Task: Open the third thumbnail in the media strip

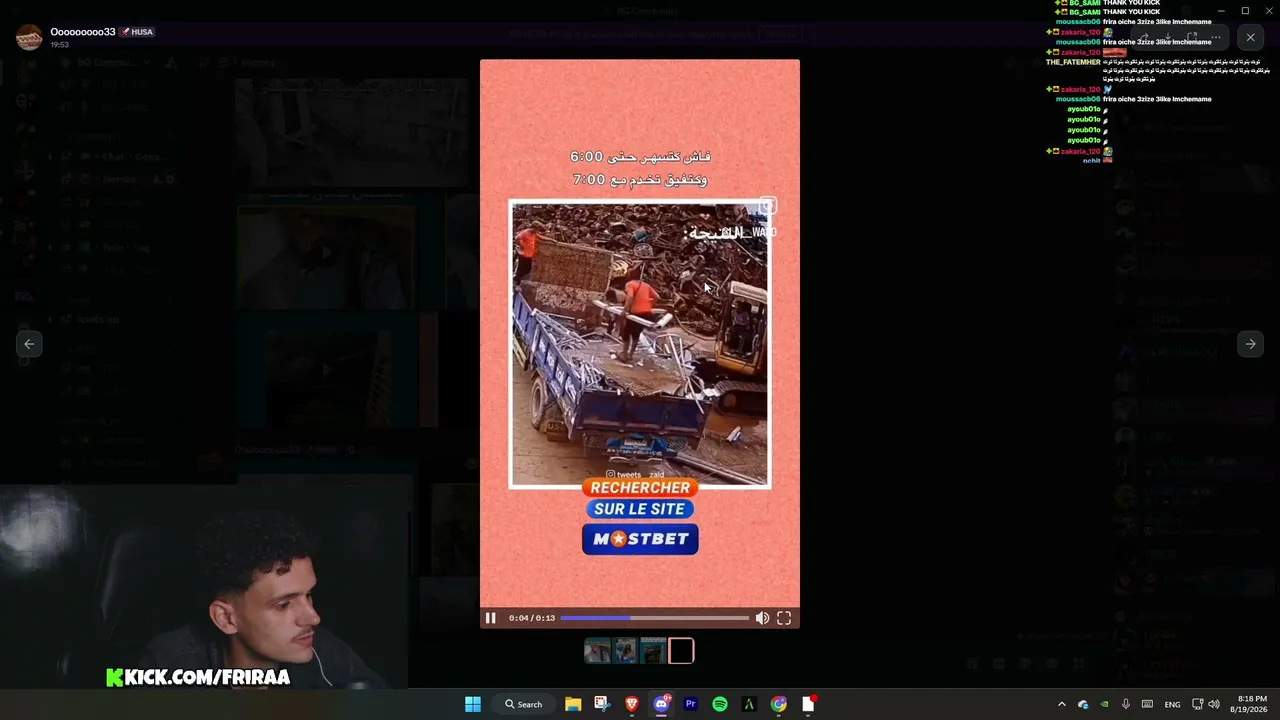Action: pyautogui.click(x=653, y=652)
